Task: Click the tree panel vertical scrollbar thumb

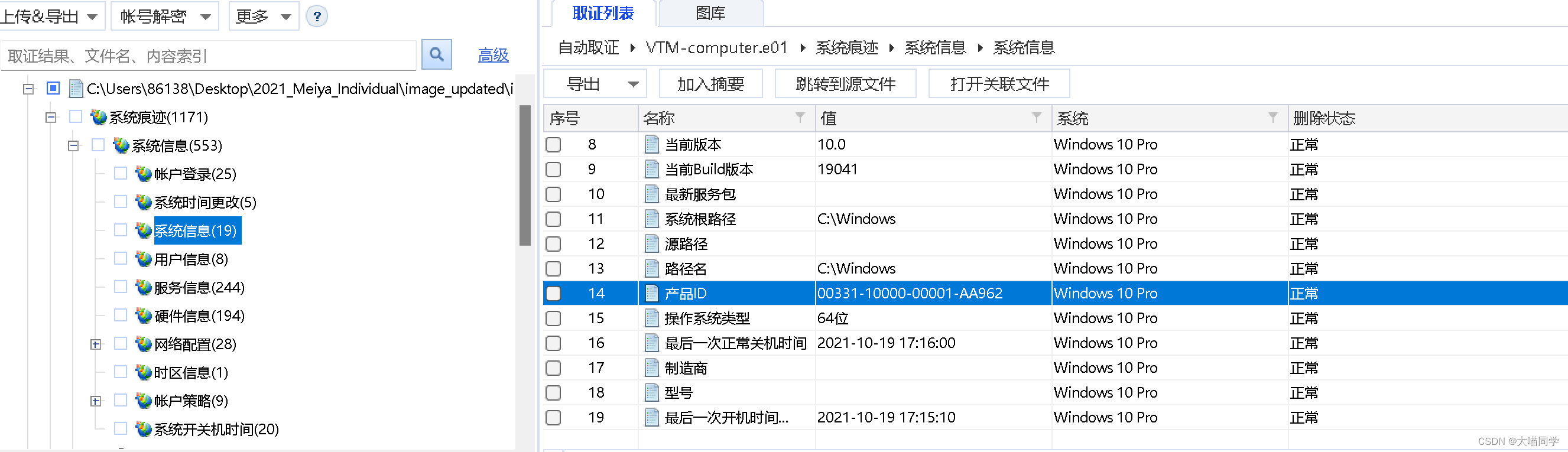Action: [x=525, y=175]
